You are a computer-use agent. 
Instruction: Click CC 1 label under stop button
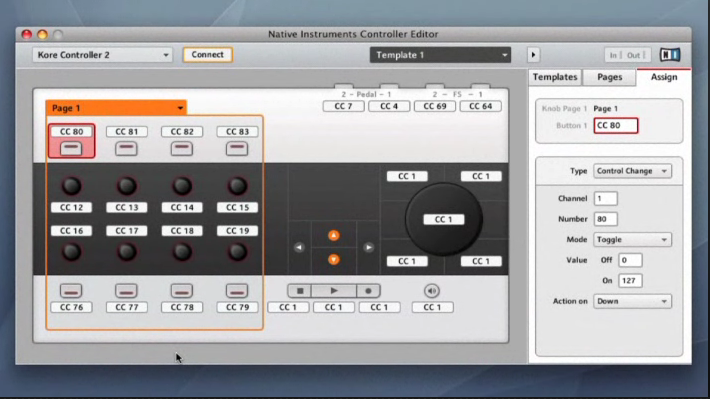[x=288, y=307]
